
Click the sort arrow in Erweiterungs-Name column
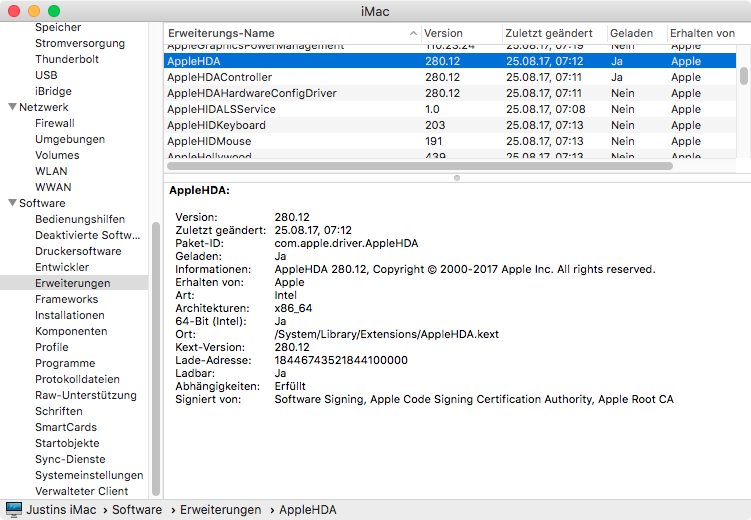(x=414, y=34)
